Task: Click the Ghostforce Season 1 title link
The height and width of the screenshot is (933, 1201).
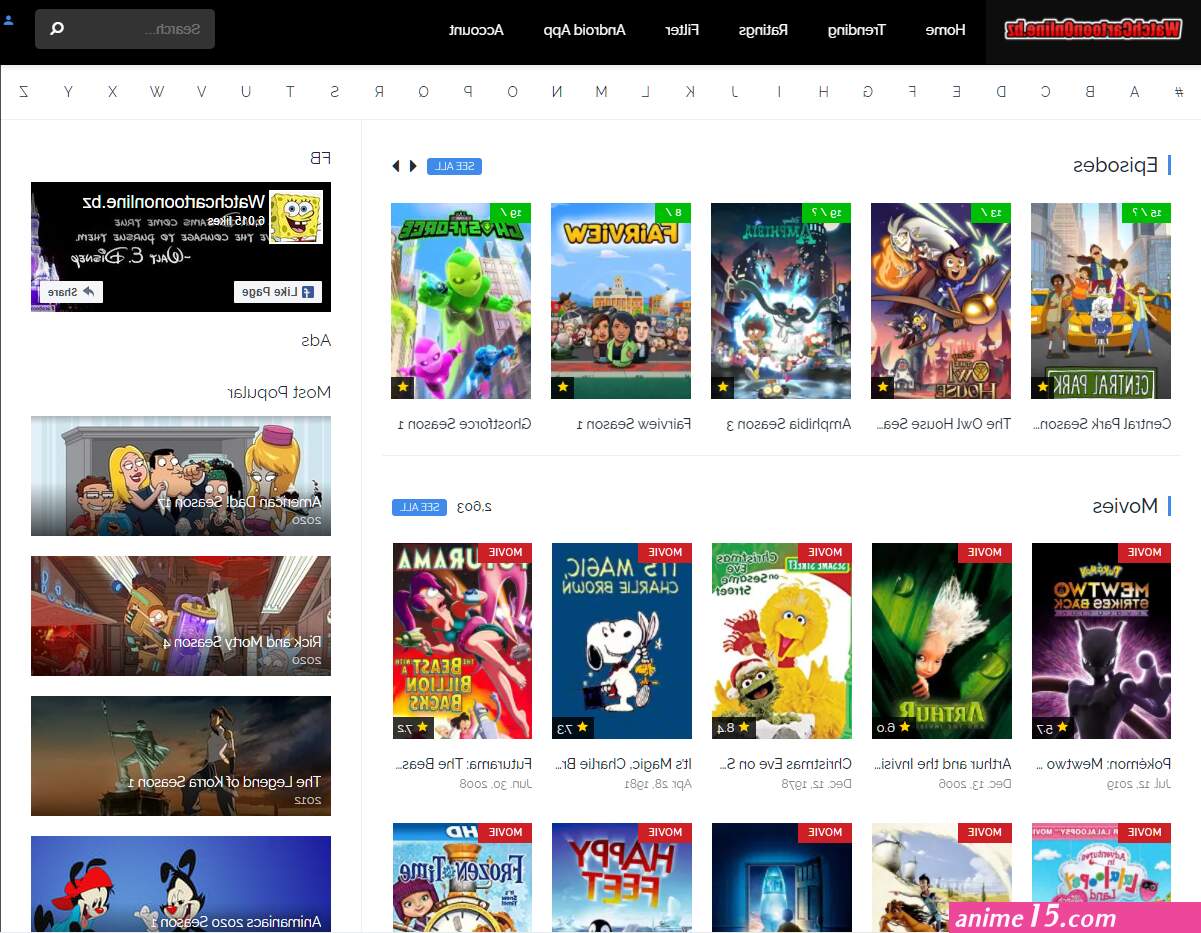Action: click(465, 424)
